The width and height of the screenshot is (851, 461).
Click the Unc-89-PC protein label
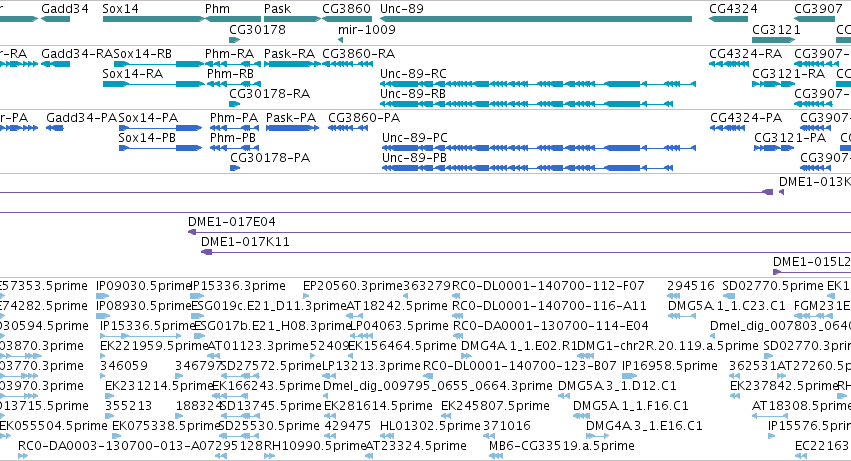415,138
